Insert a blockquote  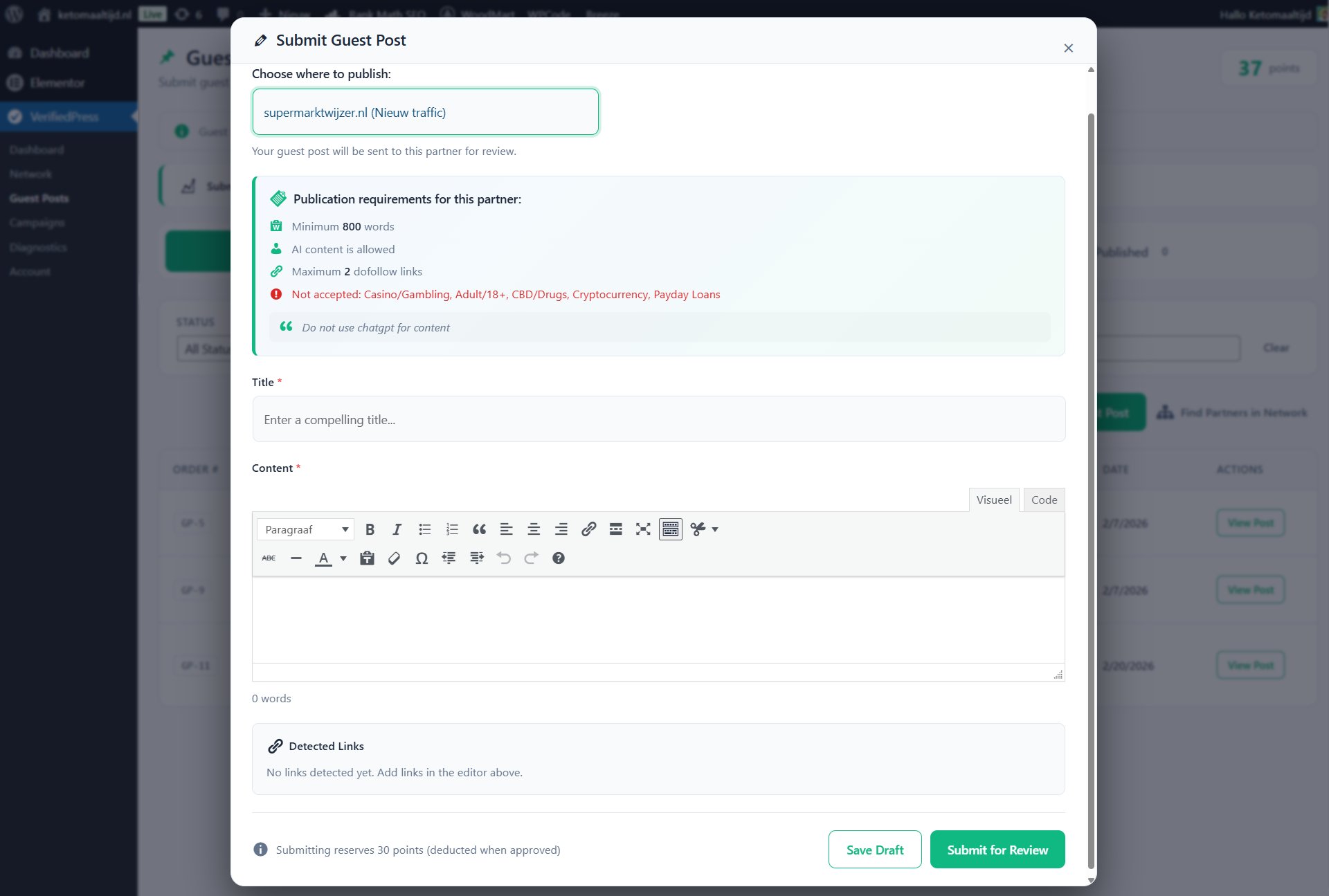coord(480,529)
